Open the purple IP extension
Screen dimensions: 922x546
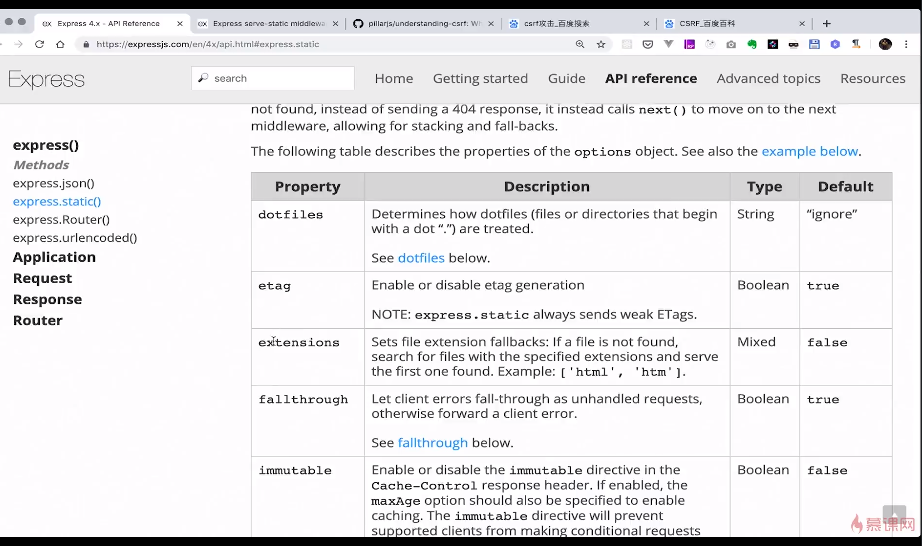[x=689, y=44]
